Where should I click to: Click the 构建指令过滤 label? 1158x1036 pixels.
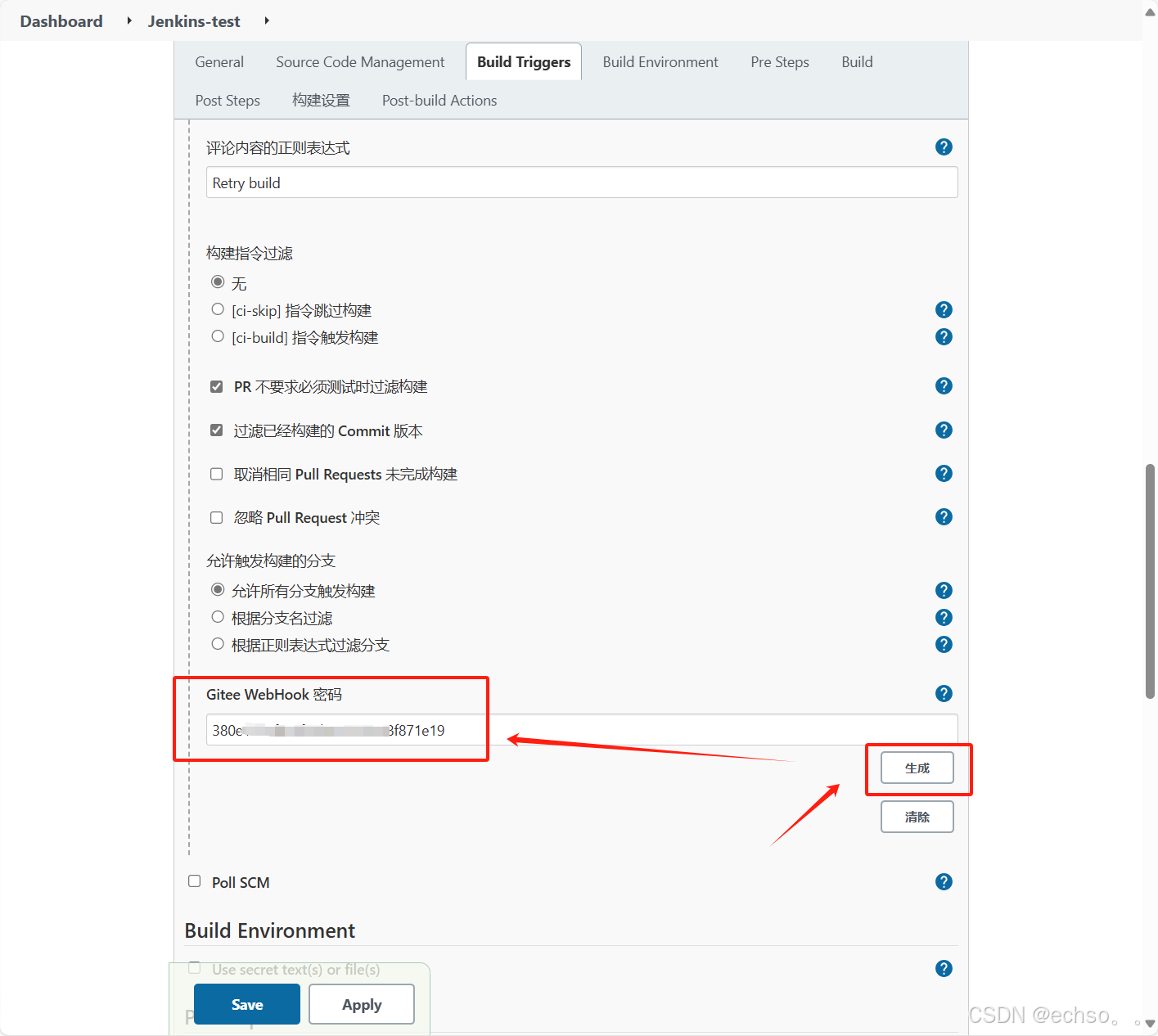[x=250, y=254]
